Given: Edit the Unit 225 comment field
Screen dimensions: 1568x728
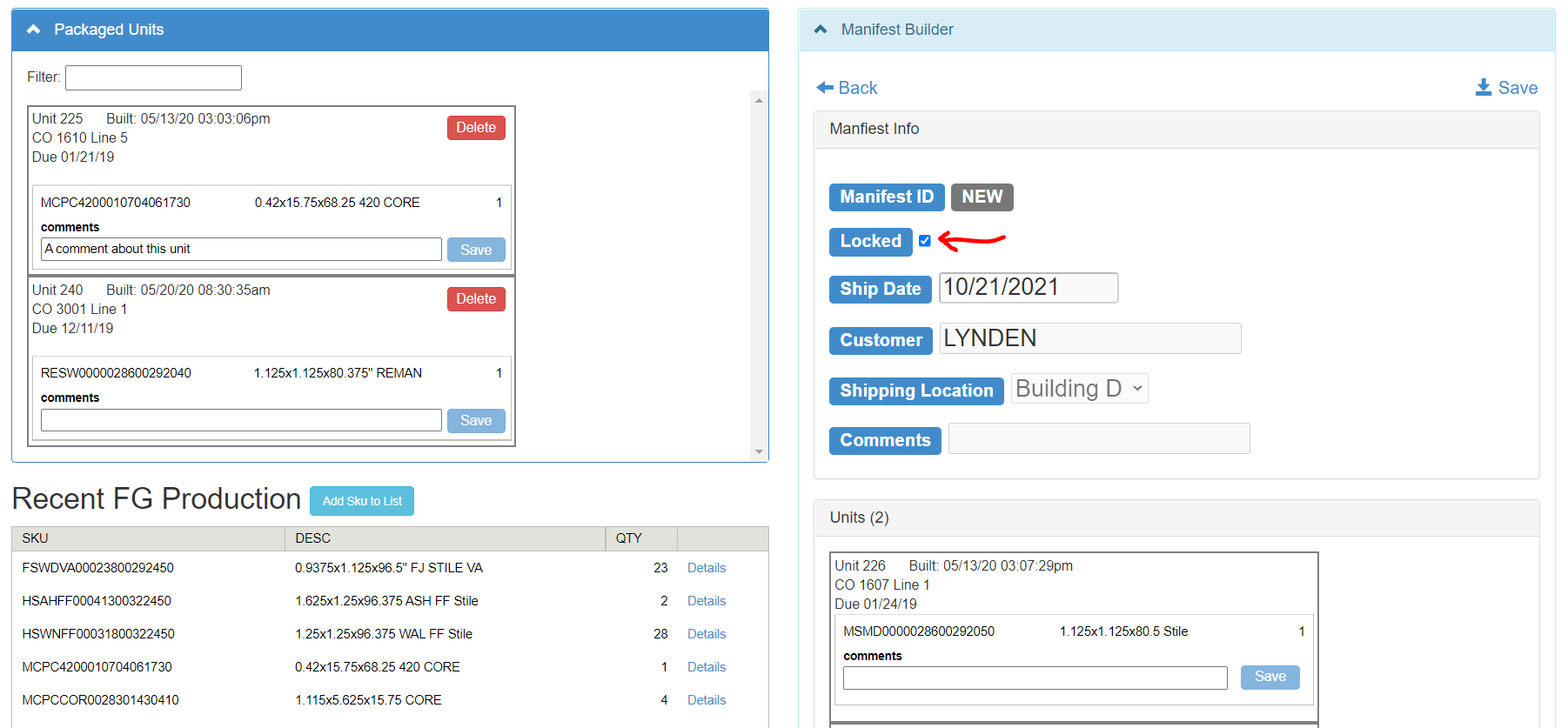Looking at the screenshot, I should click(x=241, y=249).
